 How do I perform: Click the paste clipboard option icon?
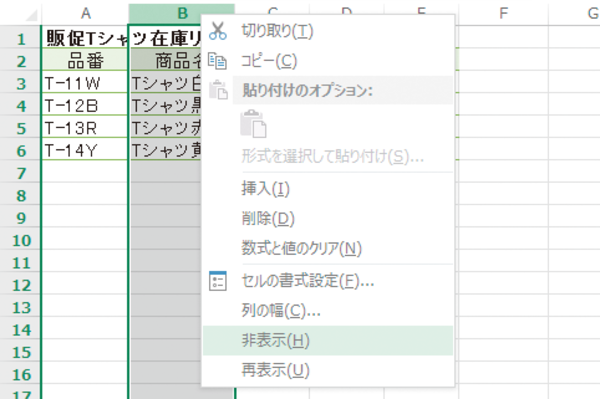(x=253, y=123)
